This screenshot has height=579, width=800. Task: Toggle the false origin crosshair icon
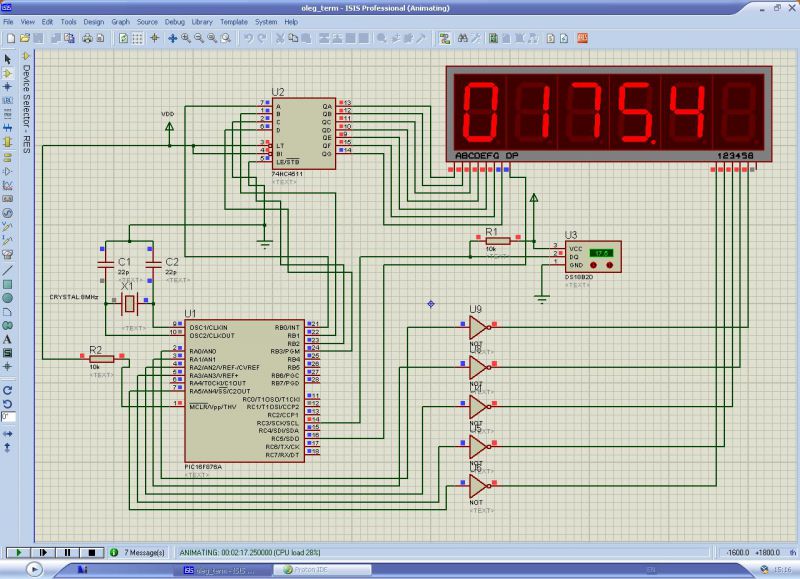coord(154,38)
